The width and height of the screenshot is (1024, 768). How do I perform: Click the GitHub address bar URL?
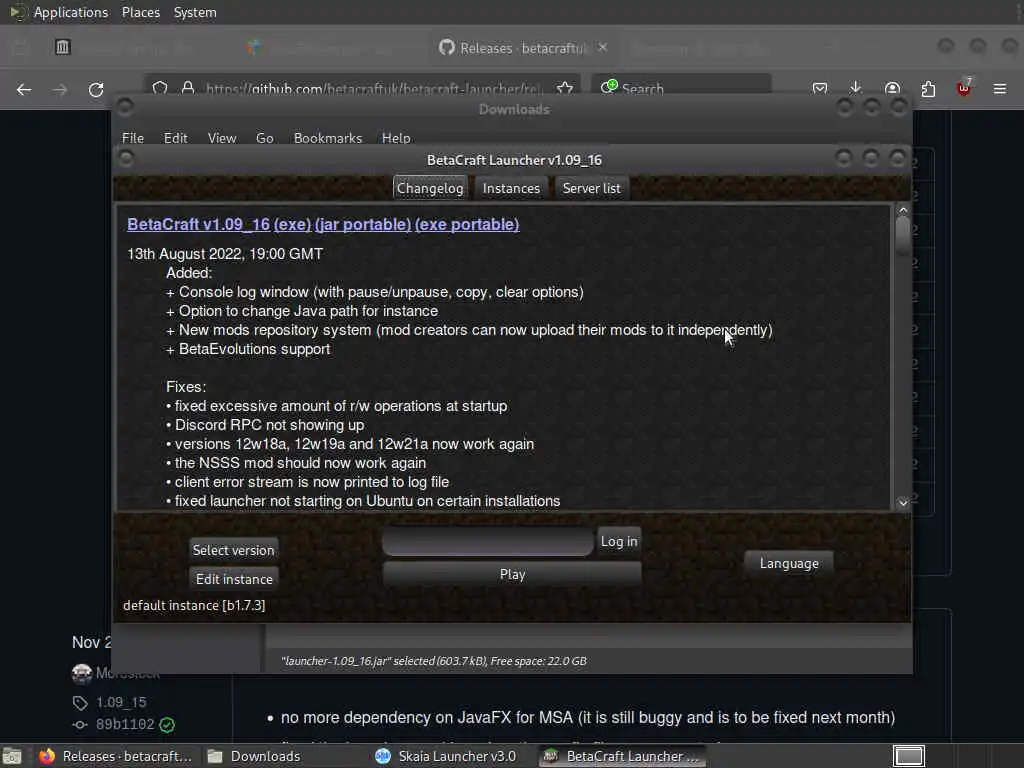click(374, 89)
